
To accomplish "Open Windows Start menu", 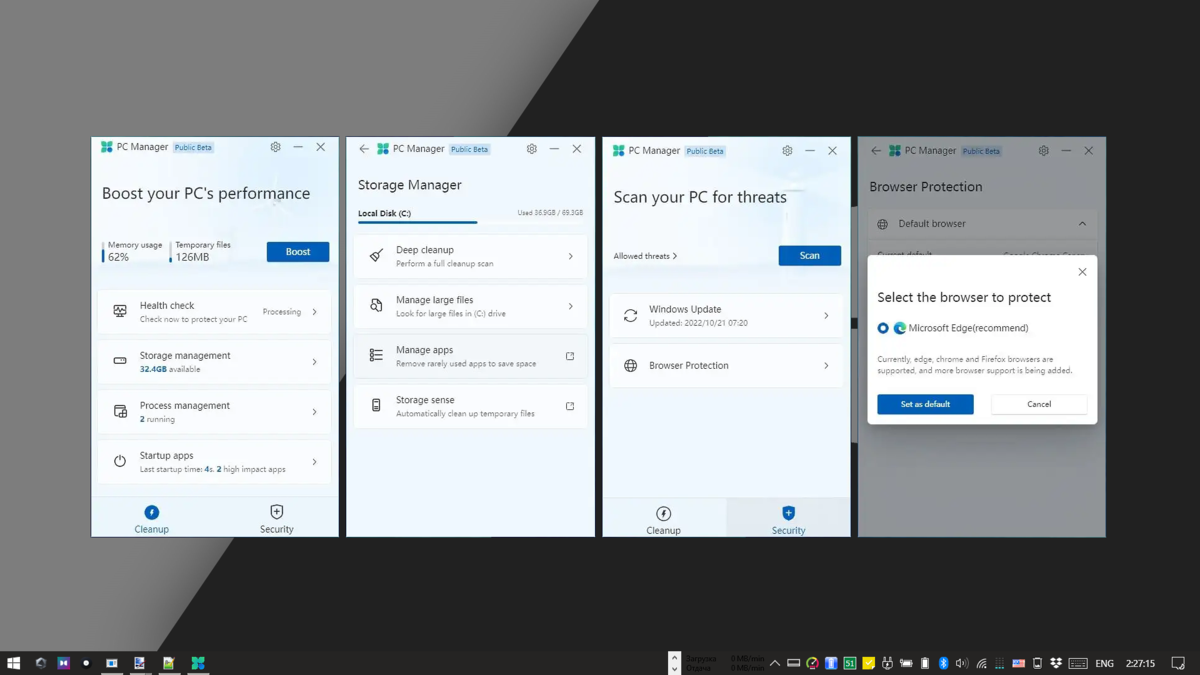I will tap(14, 663).
